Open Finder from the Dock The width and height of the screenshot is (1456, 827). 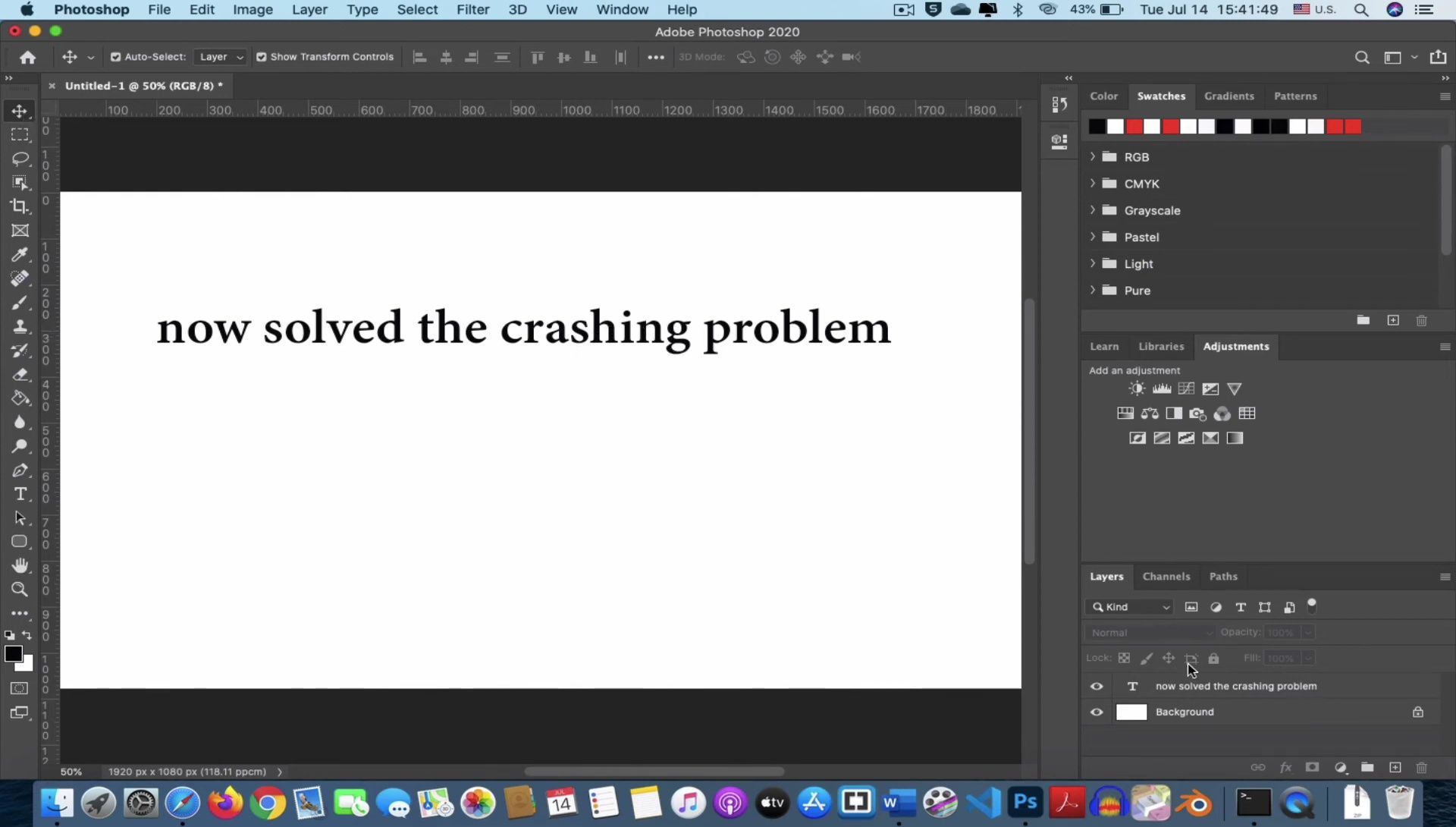tap(57, 803)
